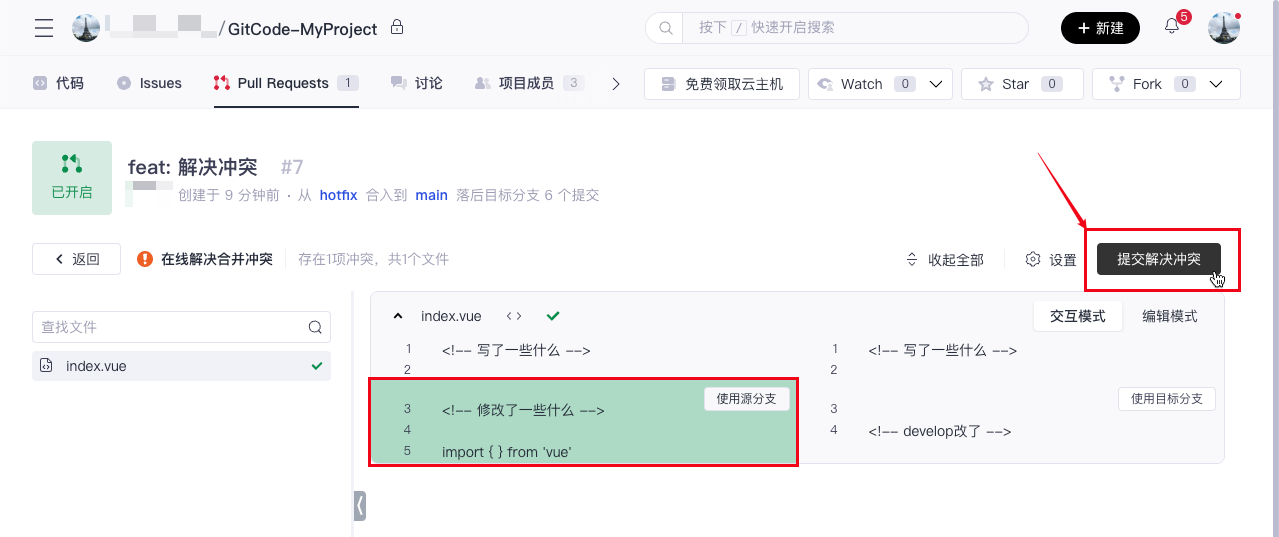Viewport: 1279px width, 537px height.
Task: Click the private lock icon by project name
Action: click(397, 27)
